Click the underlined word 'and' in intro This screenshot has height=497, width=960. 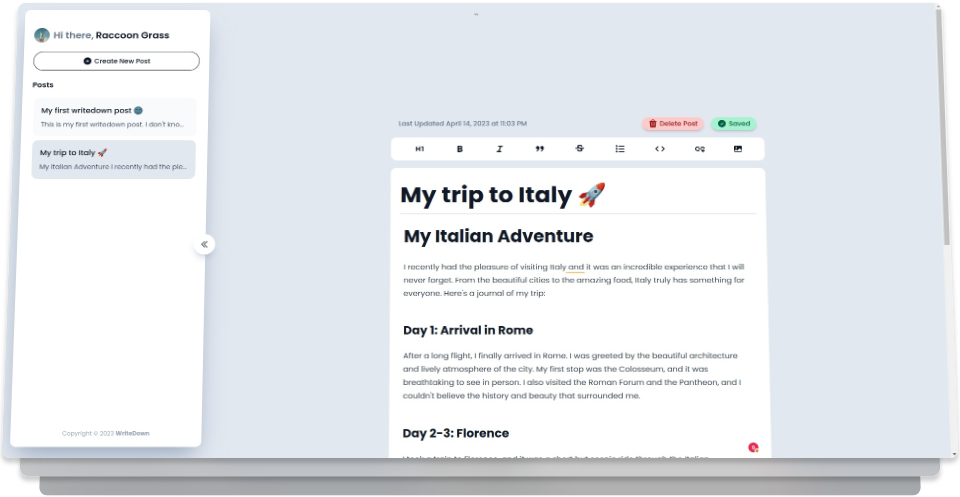click(x=576, y=267)
